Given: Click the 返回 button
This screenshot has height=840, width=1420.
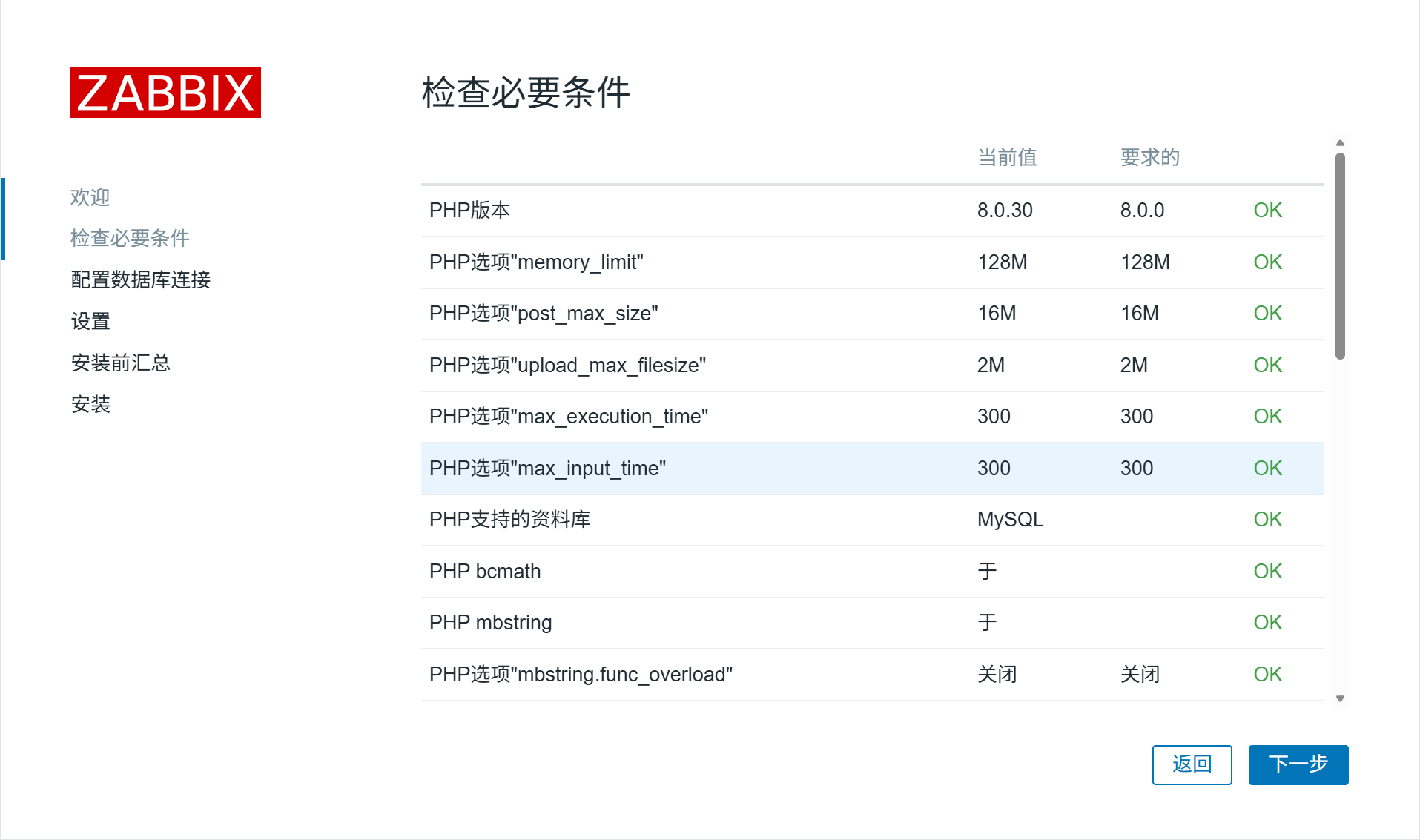Looking at the screenshot, I should click(1192, 764).
